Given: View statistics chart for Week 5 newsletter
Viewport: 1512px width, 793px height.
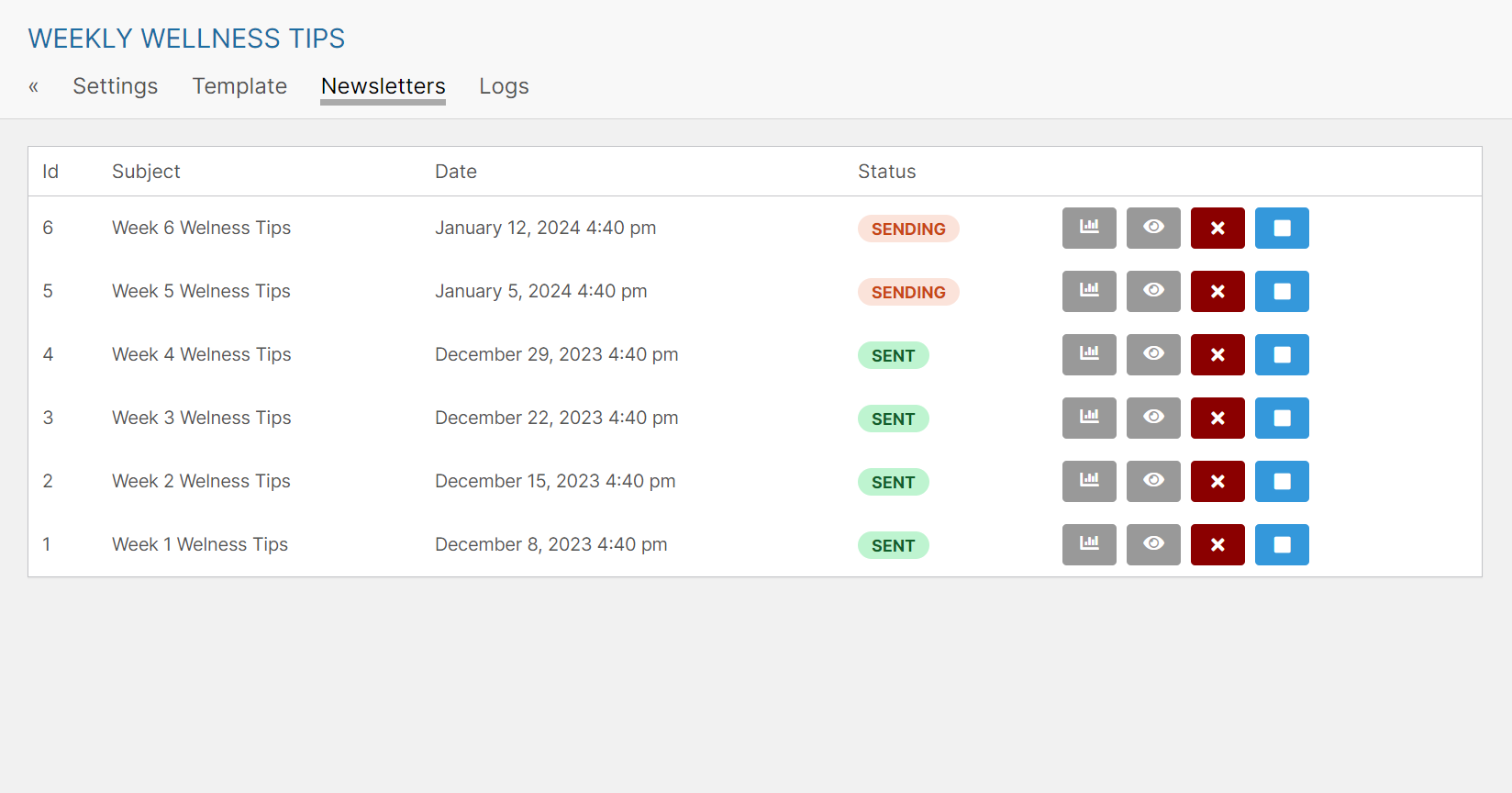Looking at the screenshot, I should (x=1089, y=291).
